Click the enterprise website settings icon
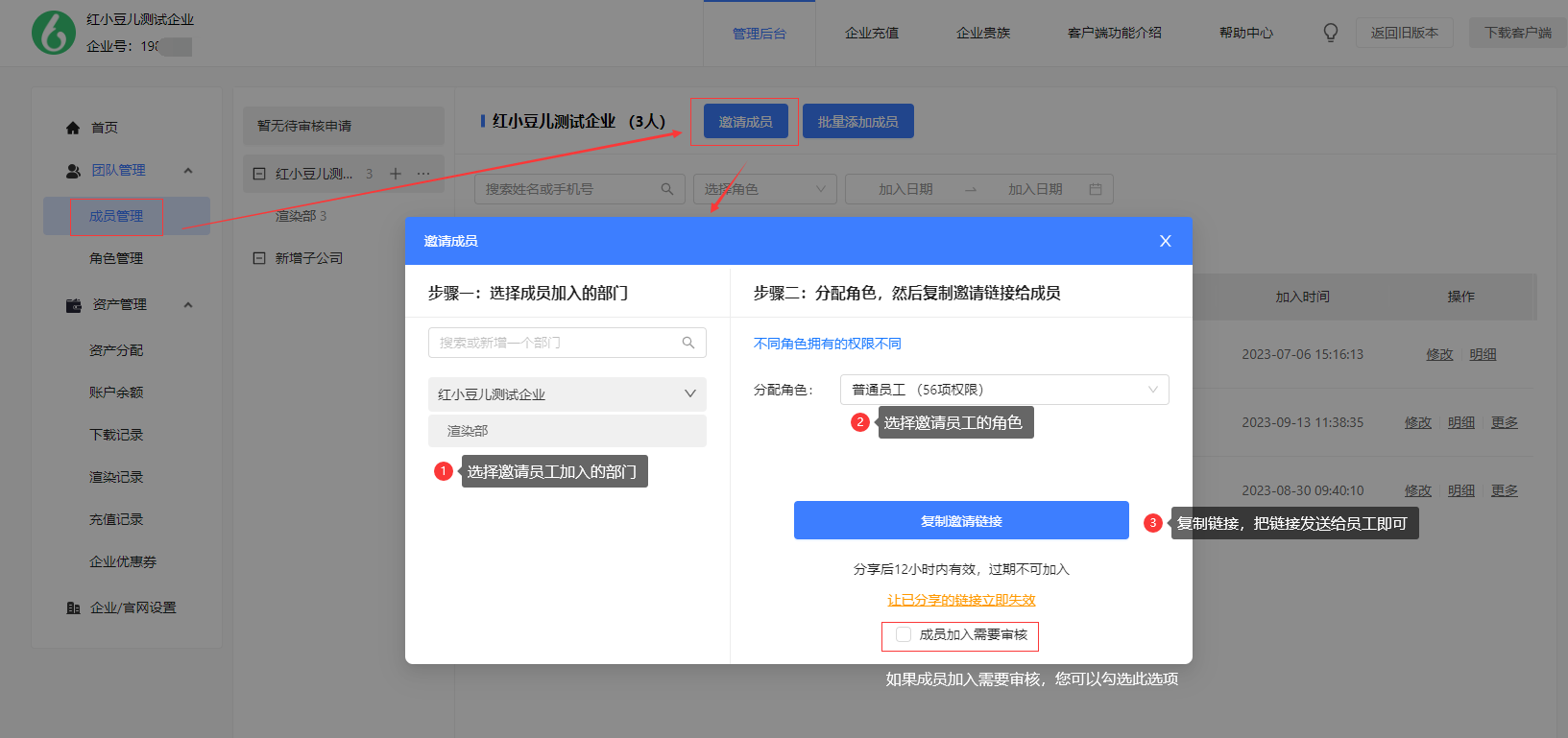This screenshot has width=1568, height=738. coord(73,607)
